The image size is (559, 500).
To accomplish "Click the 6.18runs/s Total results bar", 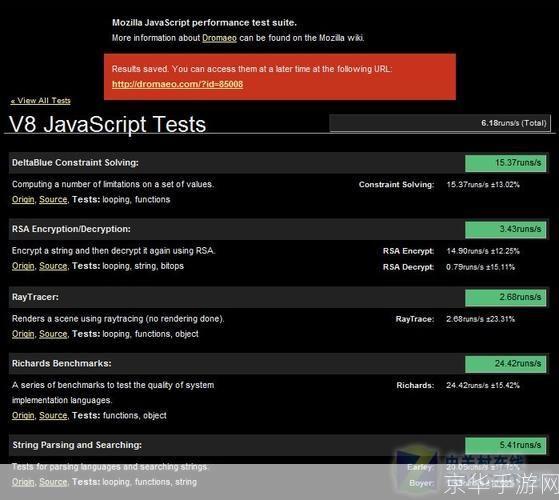I will coord(440,123).
